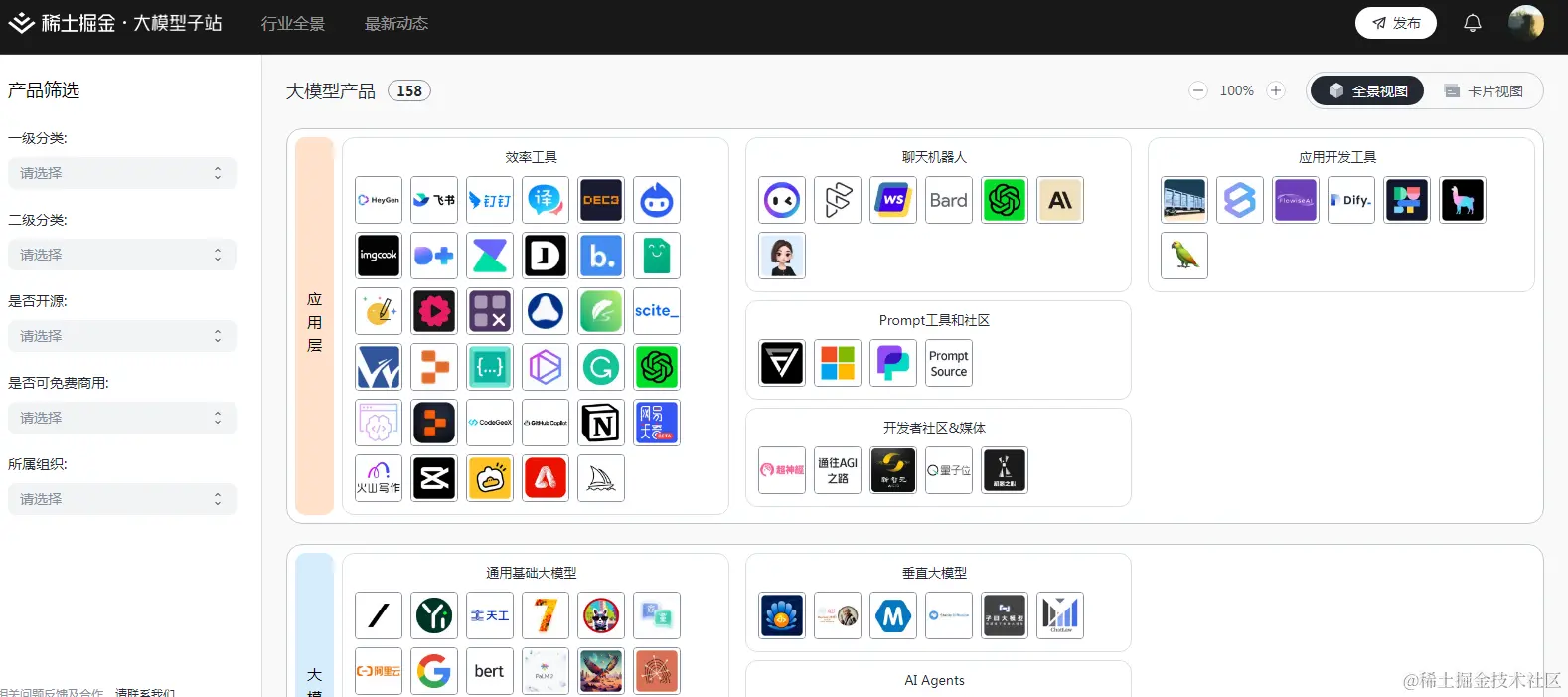Click the 发布 publish button
Viewport: 1568px width, 697px height.
coord(1396,23)
